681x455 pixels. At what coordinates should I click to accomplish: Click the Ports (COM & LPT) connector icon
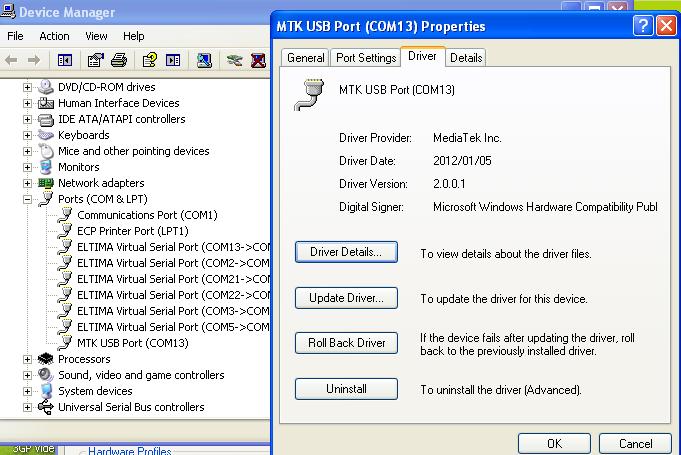click(46, 199)
